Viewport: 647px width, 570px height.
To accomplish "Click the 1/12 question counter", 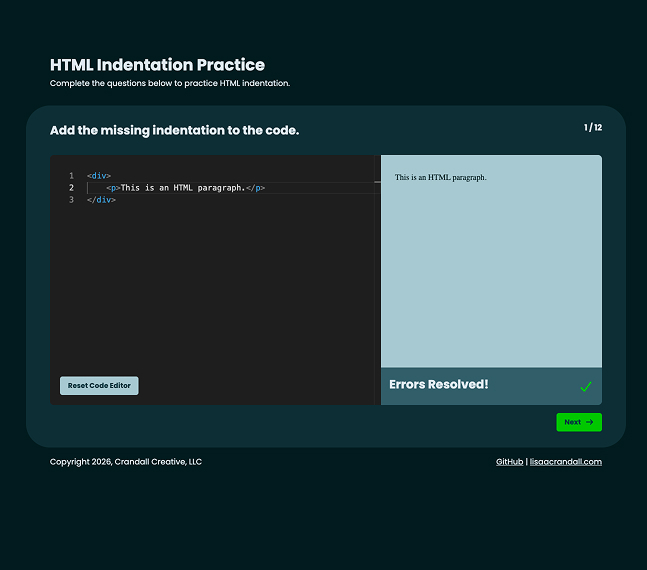I will 593,128.
